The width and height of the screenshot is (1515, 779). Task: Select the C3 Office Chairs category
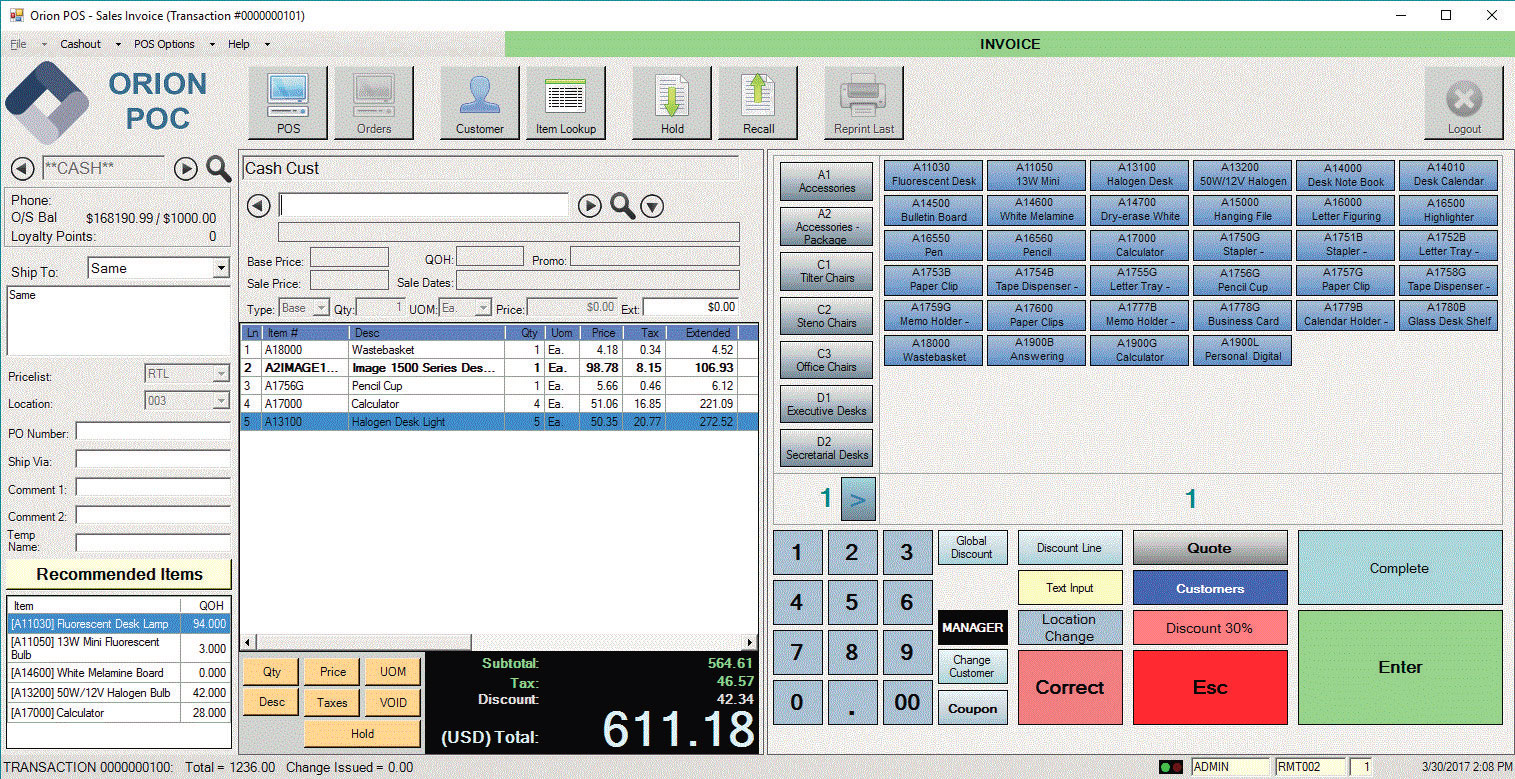click(826, 360)
